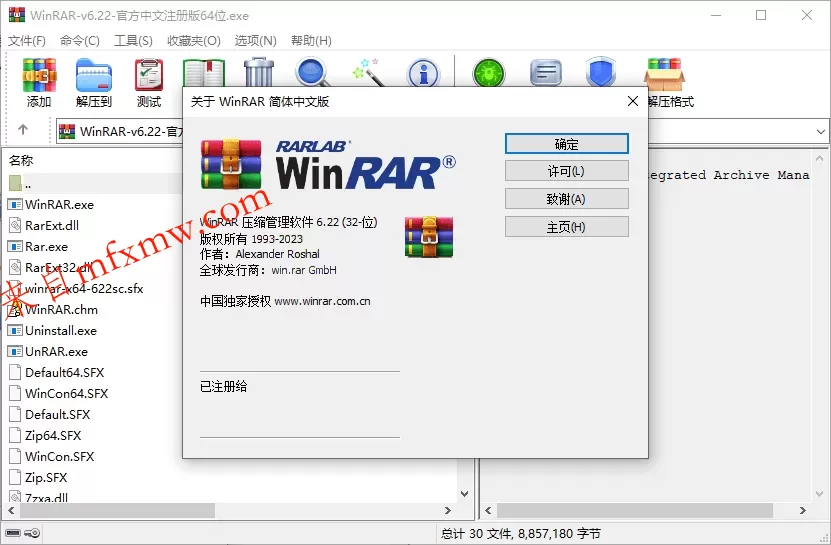Select WinRAR.chm in file list

point(61,310)
